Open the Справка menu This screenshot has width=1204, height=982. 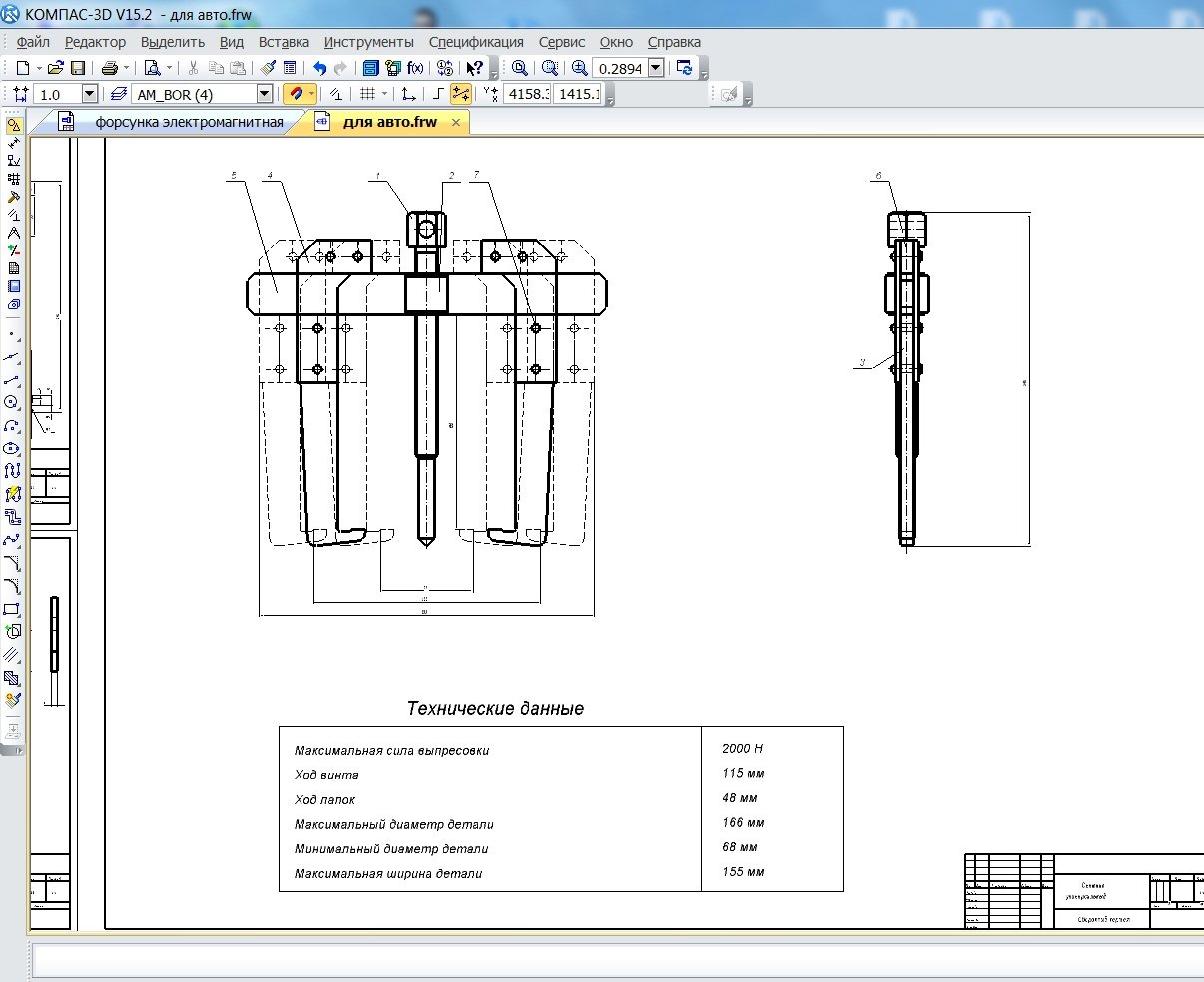[674, 42]
